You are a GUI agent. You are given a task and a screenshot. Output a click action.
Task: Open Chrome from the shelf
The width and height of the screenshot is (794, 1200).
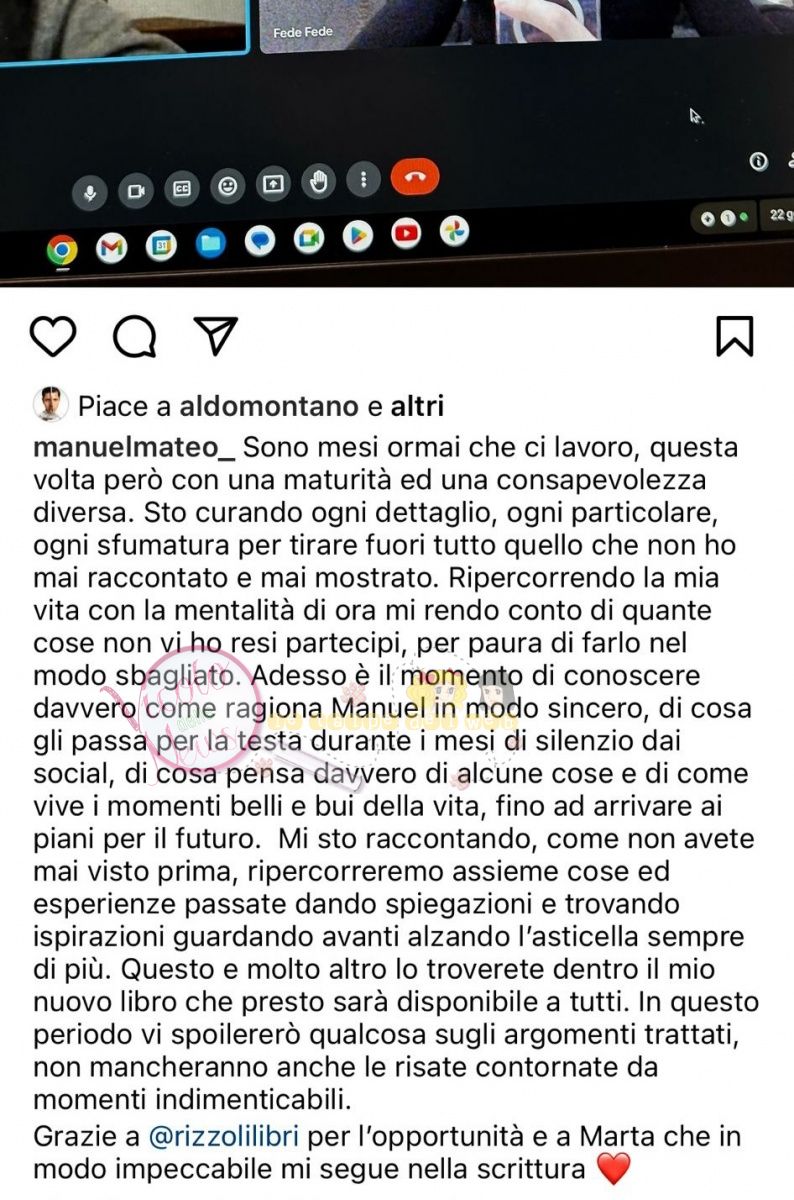pos(62,250)
